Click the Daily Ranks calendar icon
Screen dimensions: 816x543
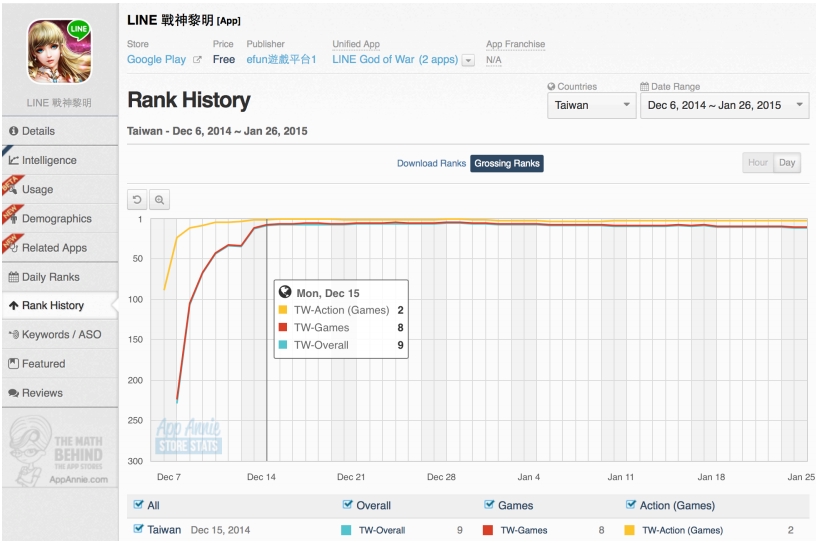14,277
